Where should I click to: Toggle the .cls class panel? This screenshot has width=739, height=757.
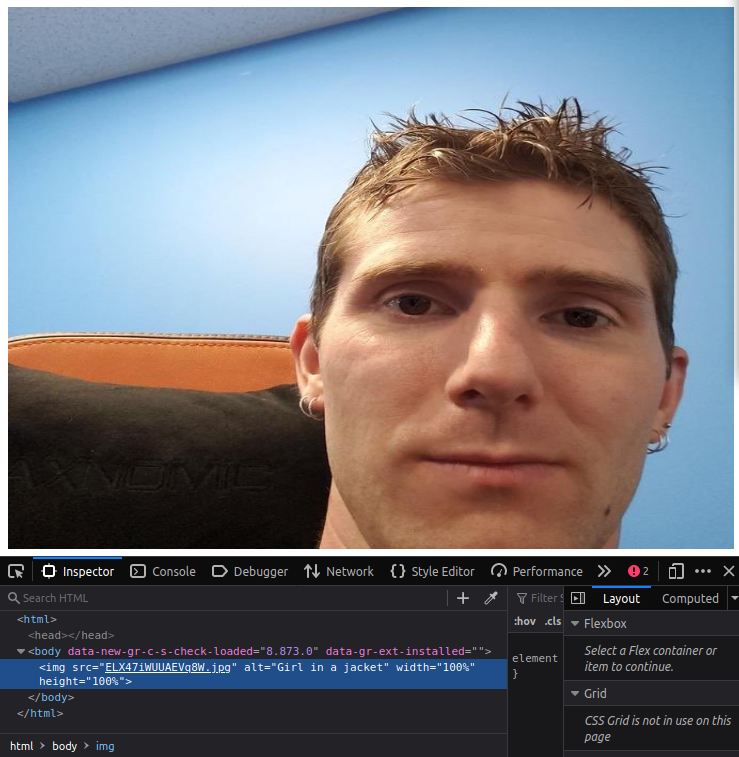(553, 621)
